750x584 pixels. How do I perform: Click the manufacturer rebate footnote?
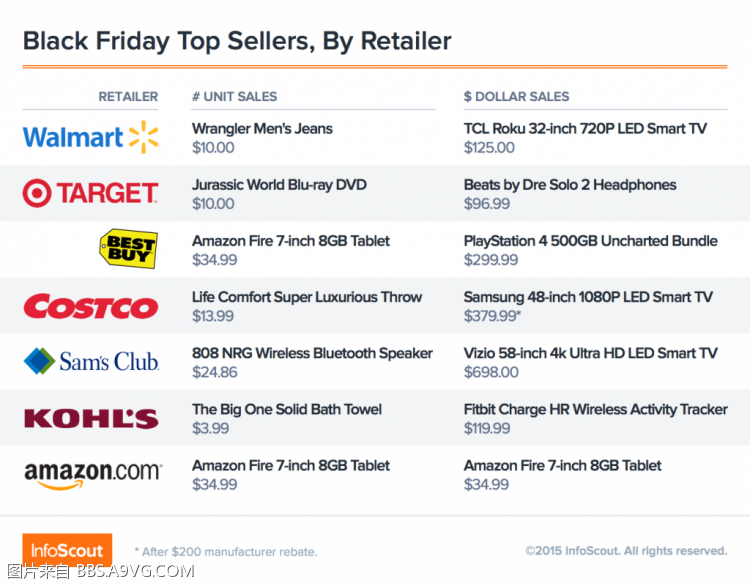coord(226,552)
